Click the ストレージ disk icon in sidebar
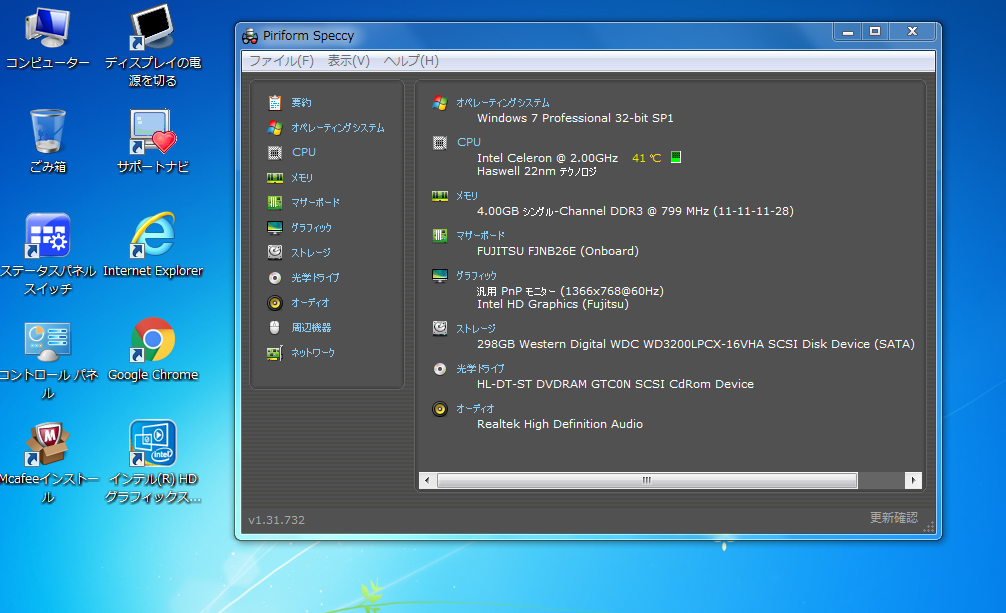Screen dimensions: 1006x613 [x=275, y=252]
